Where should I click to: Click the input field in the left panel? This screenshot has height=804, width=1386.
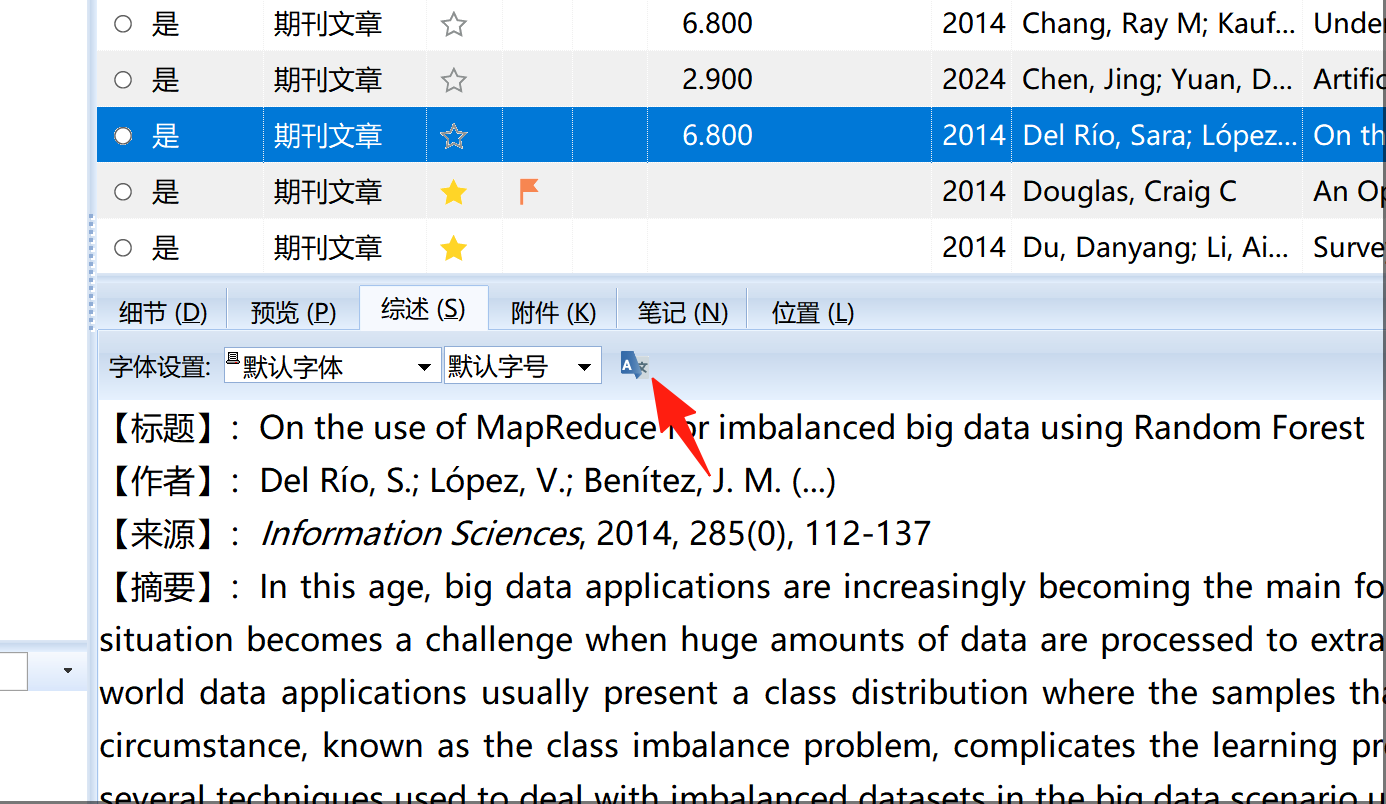point(13,670)
